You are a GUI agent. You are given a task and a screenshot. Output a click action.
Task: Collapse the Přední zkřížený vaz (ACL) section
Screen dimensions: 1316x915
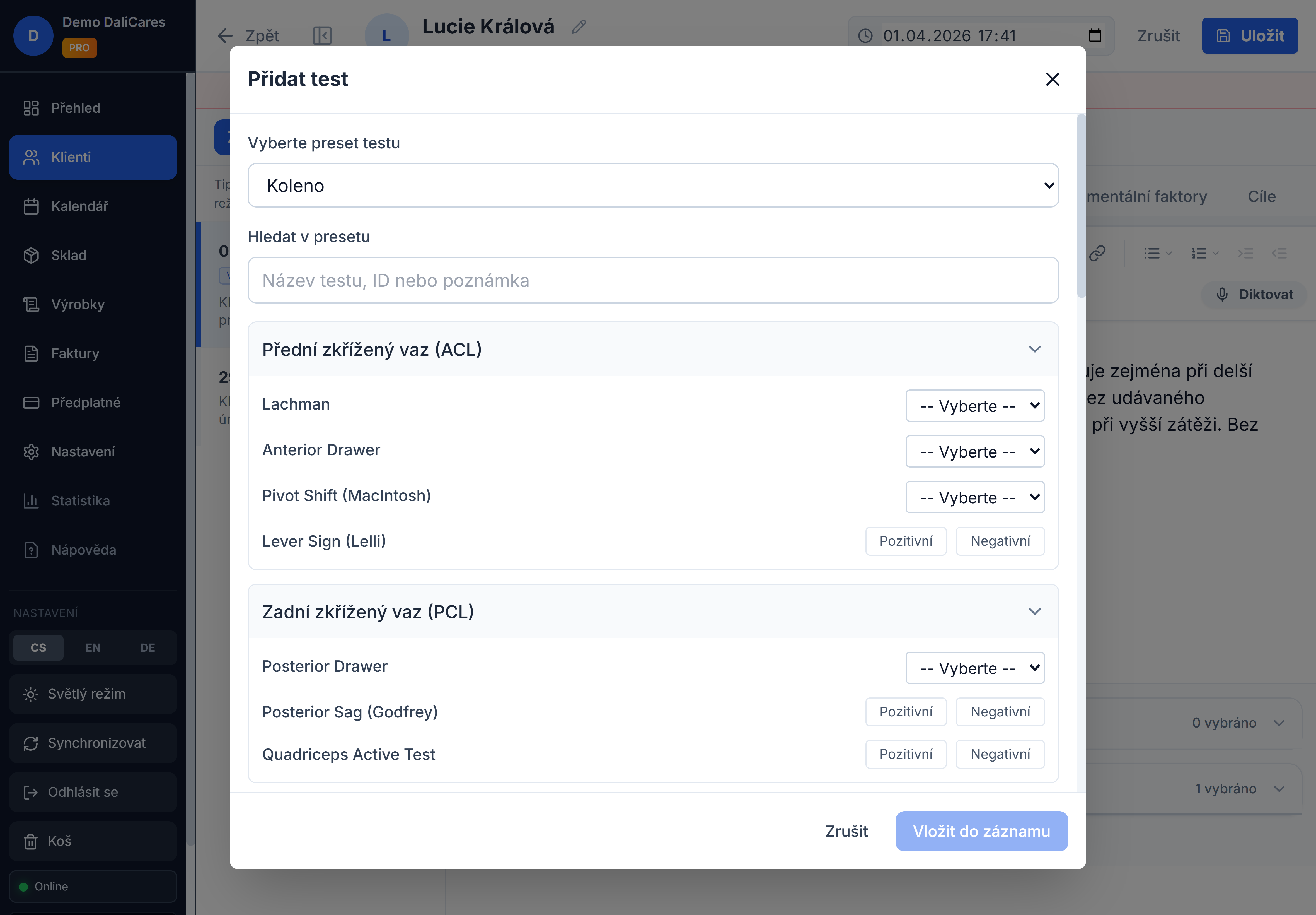pyautogui.click(x=1034, y=350)
